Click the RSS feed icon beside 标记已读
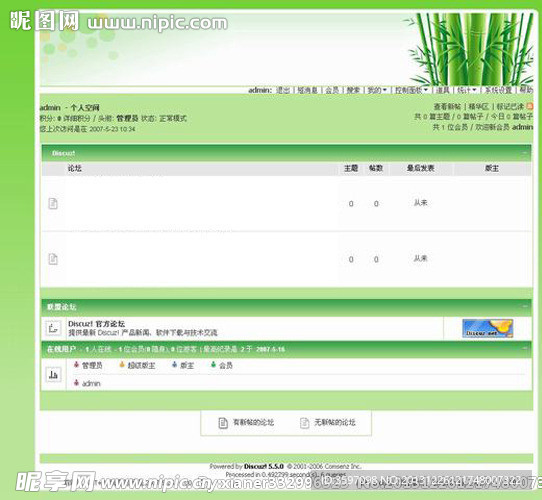 (530, 106)
